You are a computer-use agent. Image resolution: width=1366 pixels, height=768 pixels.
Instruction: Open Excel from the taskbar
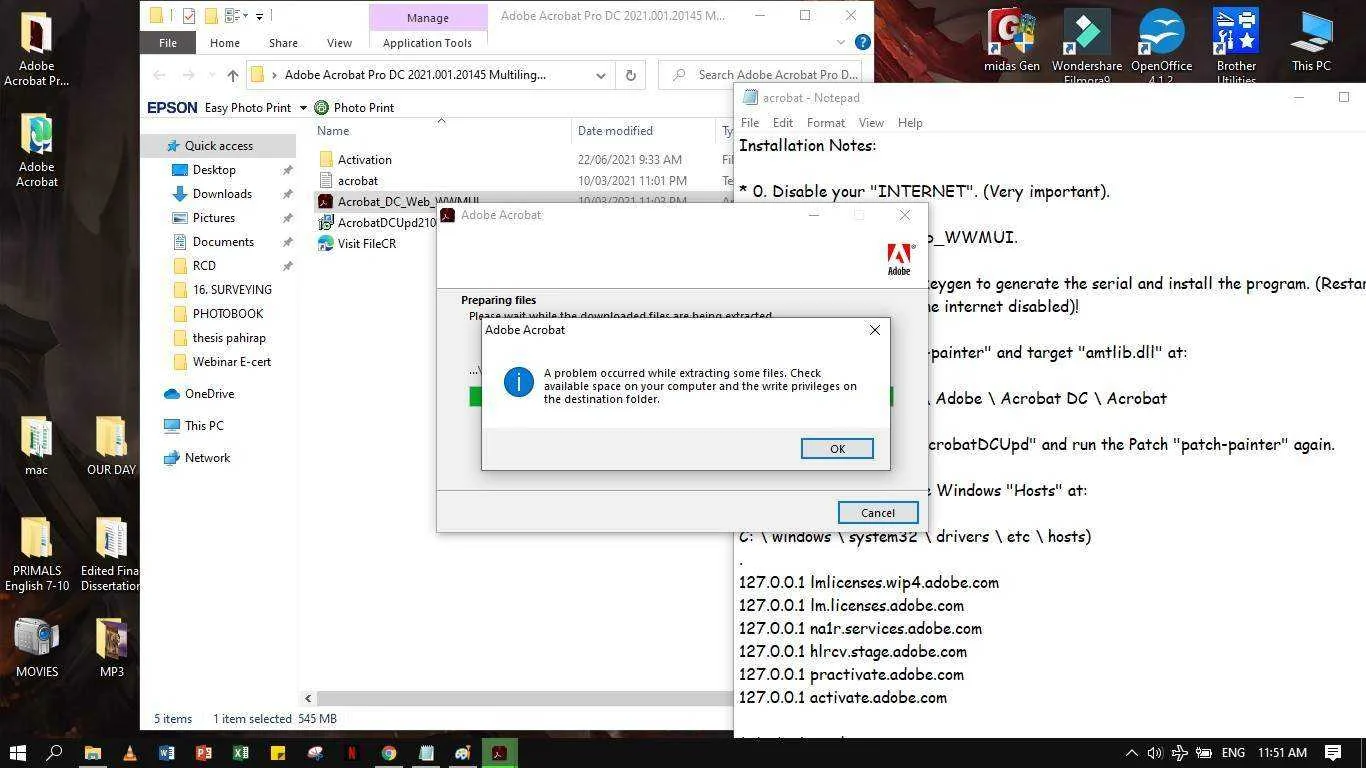click(240, 753)
